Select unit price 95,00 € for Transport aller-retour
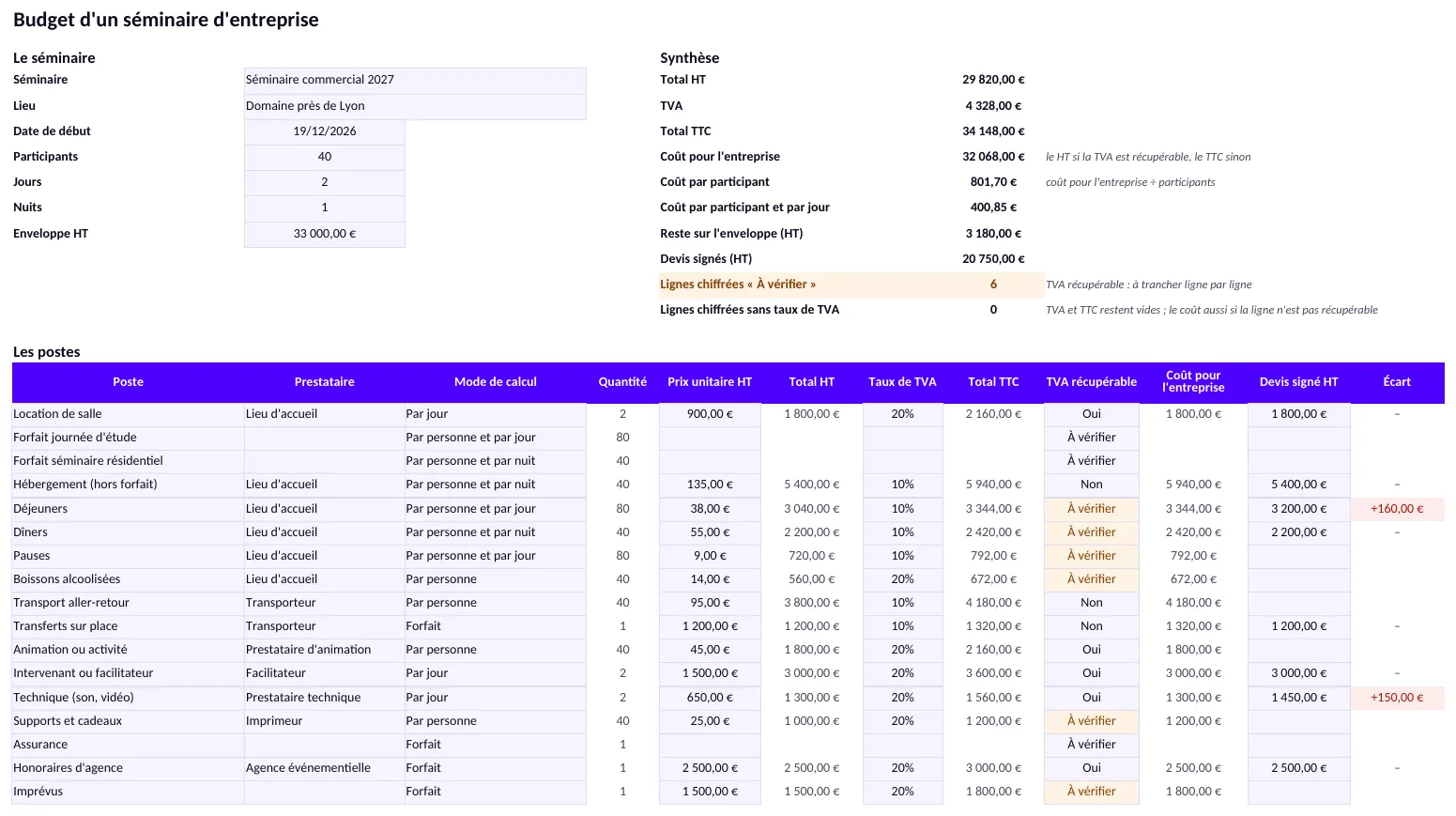 pos(710,603)
